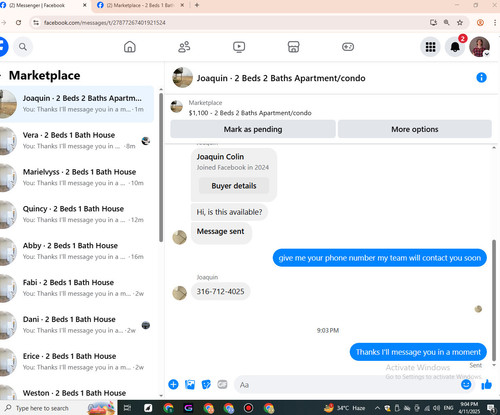The width and height of the screenshot is (500, 415).
Task: Click the install app icon in address bar
Action: (x=433, y=23)
